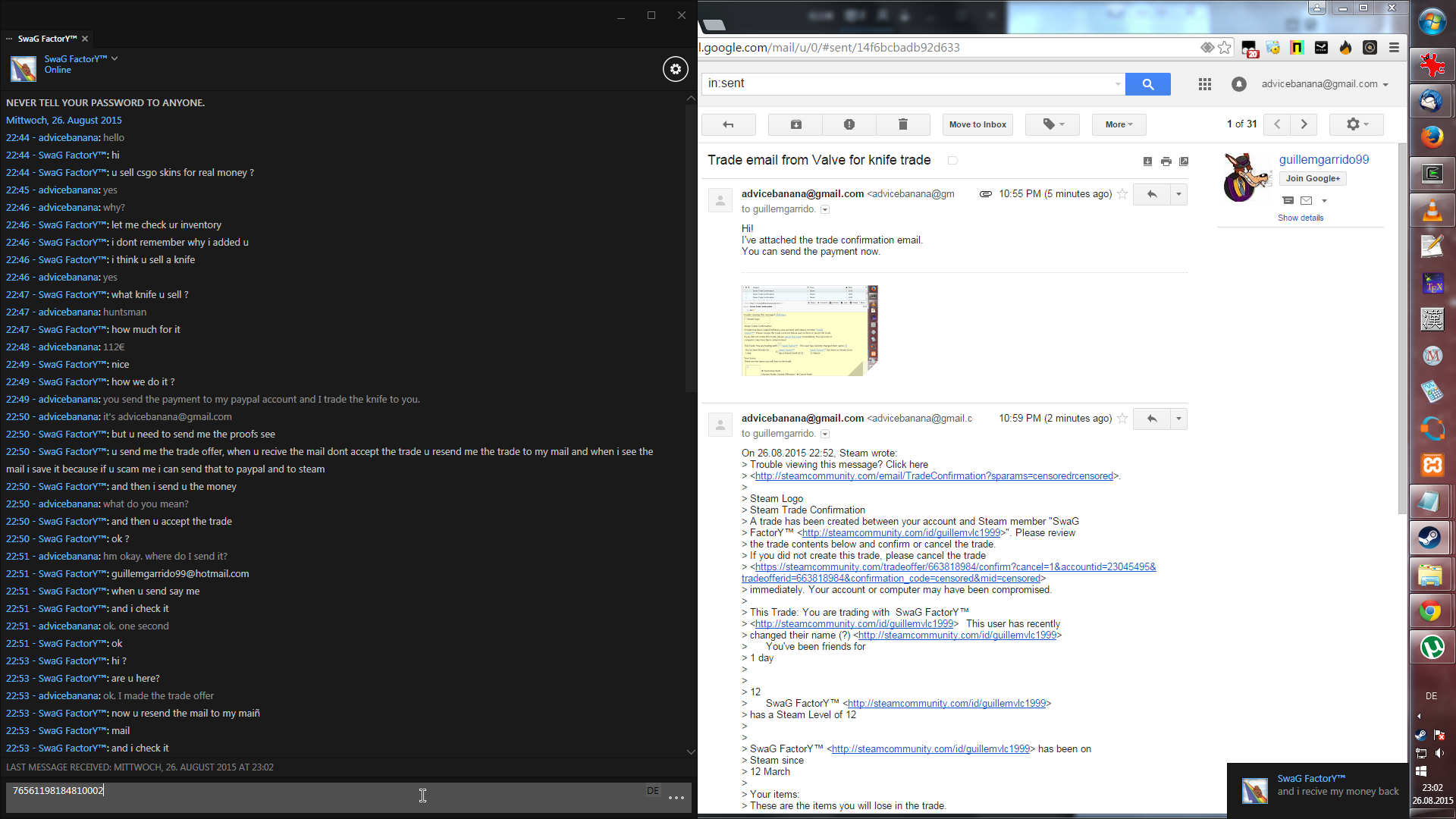Open the advicebanana@gmail.com account dropdown
The image size is (1456, 819).
tap(1324, 84)
